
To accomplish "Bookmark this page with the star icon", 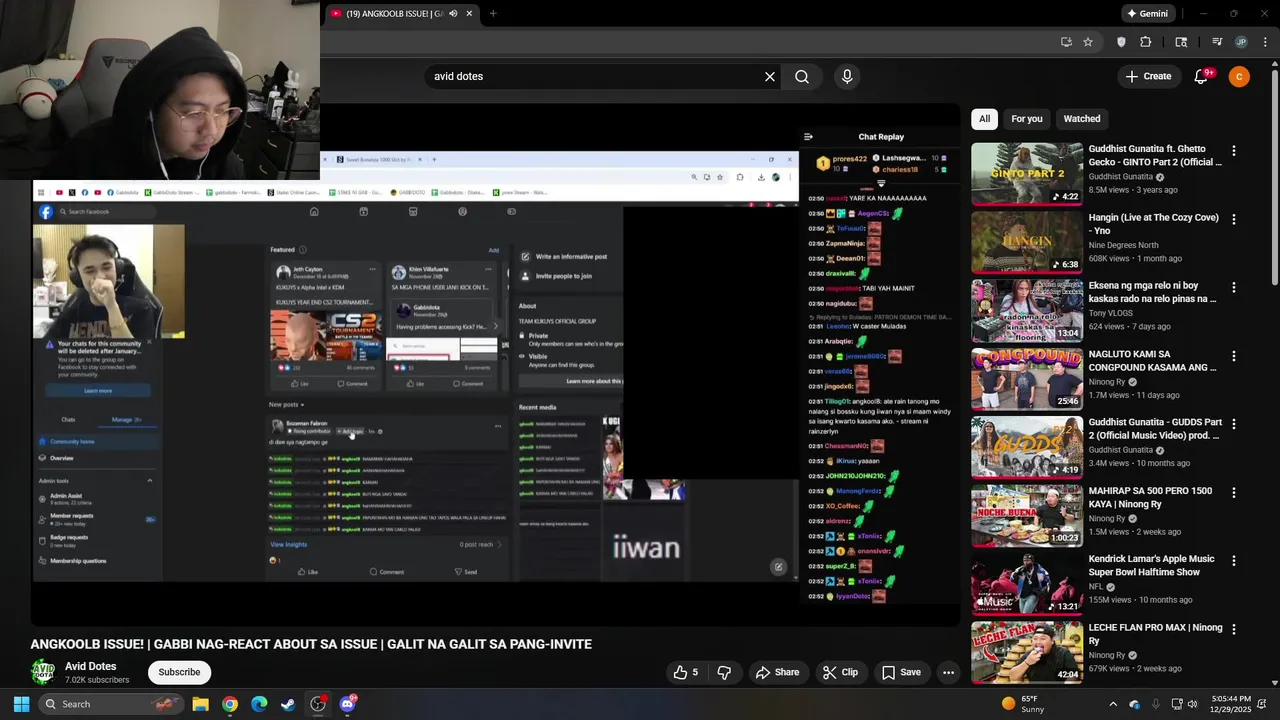I will (x=1088, y=42).
